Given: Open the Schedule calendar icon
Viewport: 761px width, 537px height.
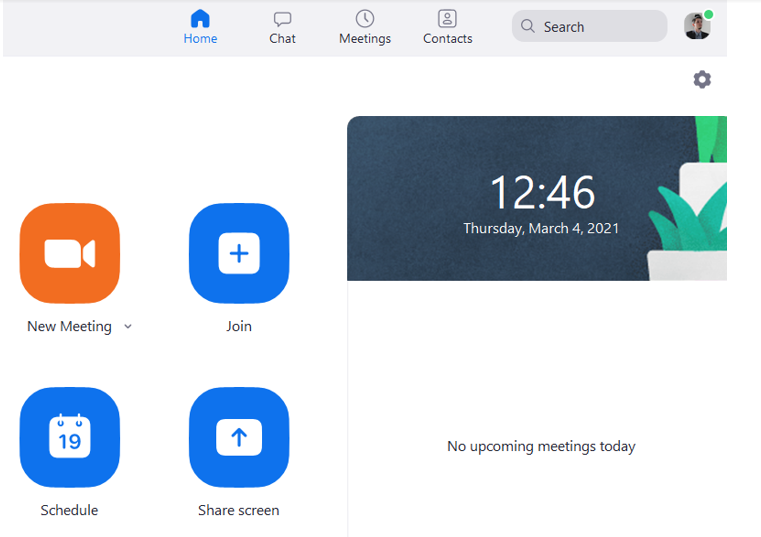Looking at the screenshot, I should (x=70, y=437).
